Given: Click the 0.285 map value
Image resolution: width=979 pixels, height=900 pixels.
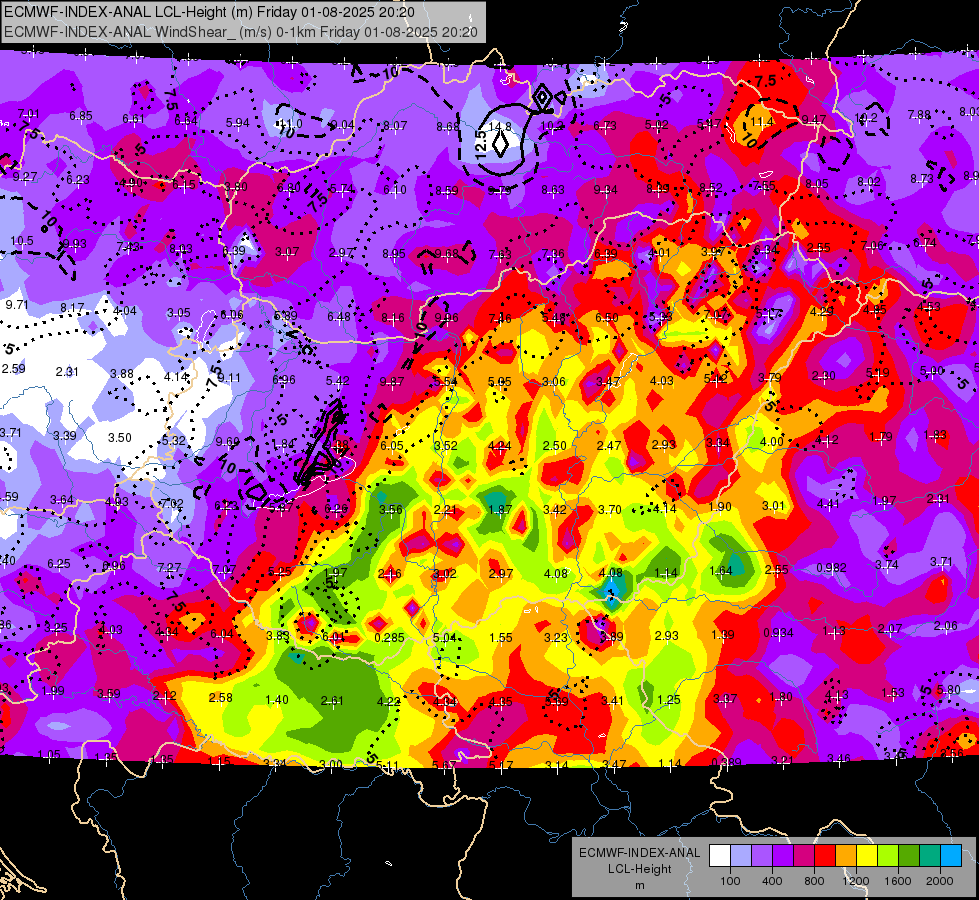Looking at the screenshot, I should coord(389,638).
